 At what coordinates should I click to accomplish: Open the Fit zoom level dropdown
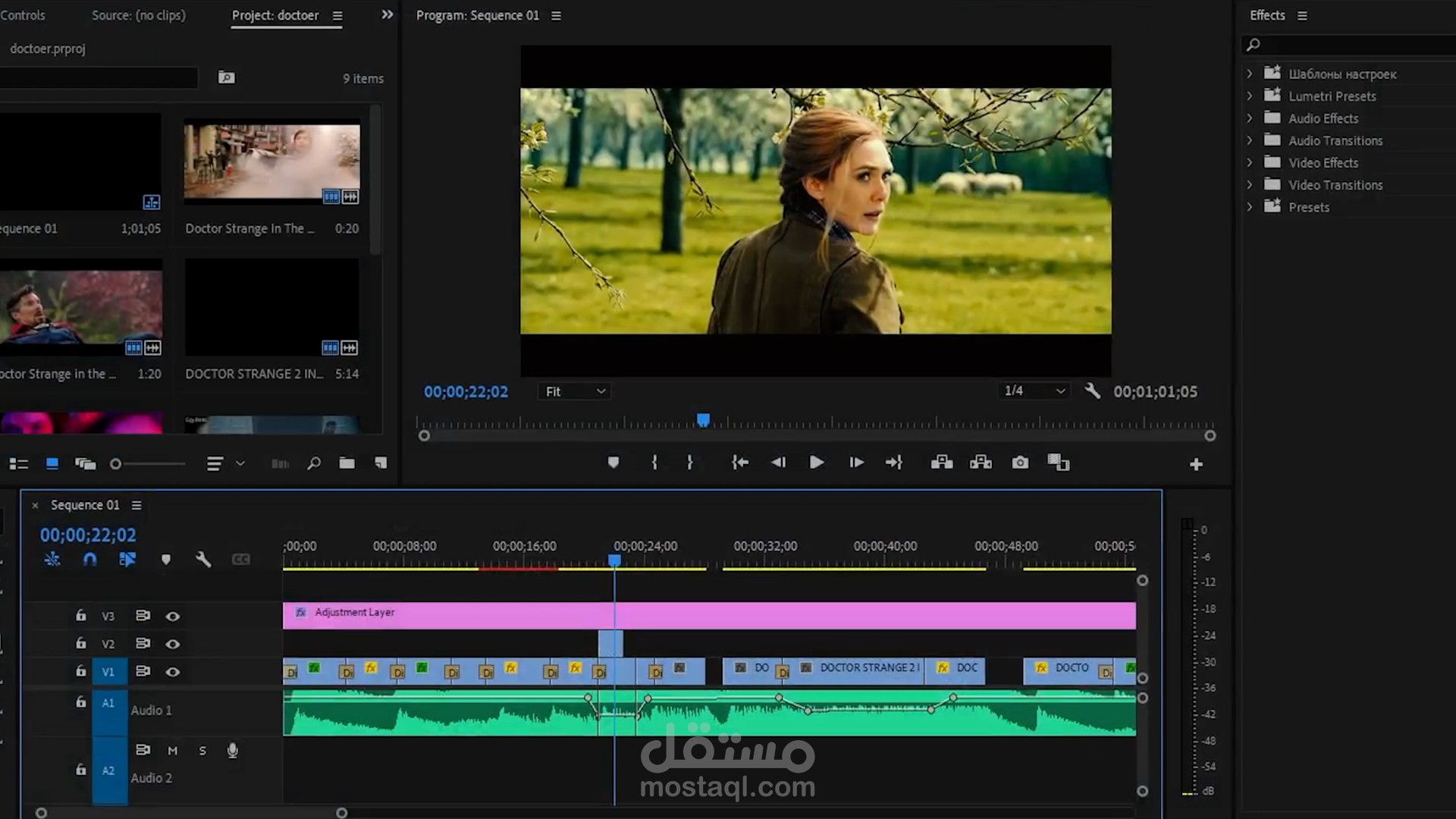(x=575, y=391)
